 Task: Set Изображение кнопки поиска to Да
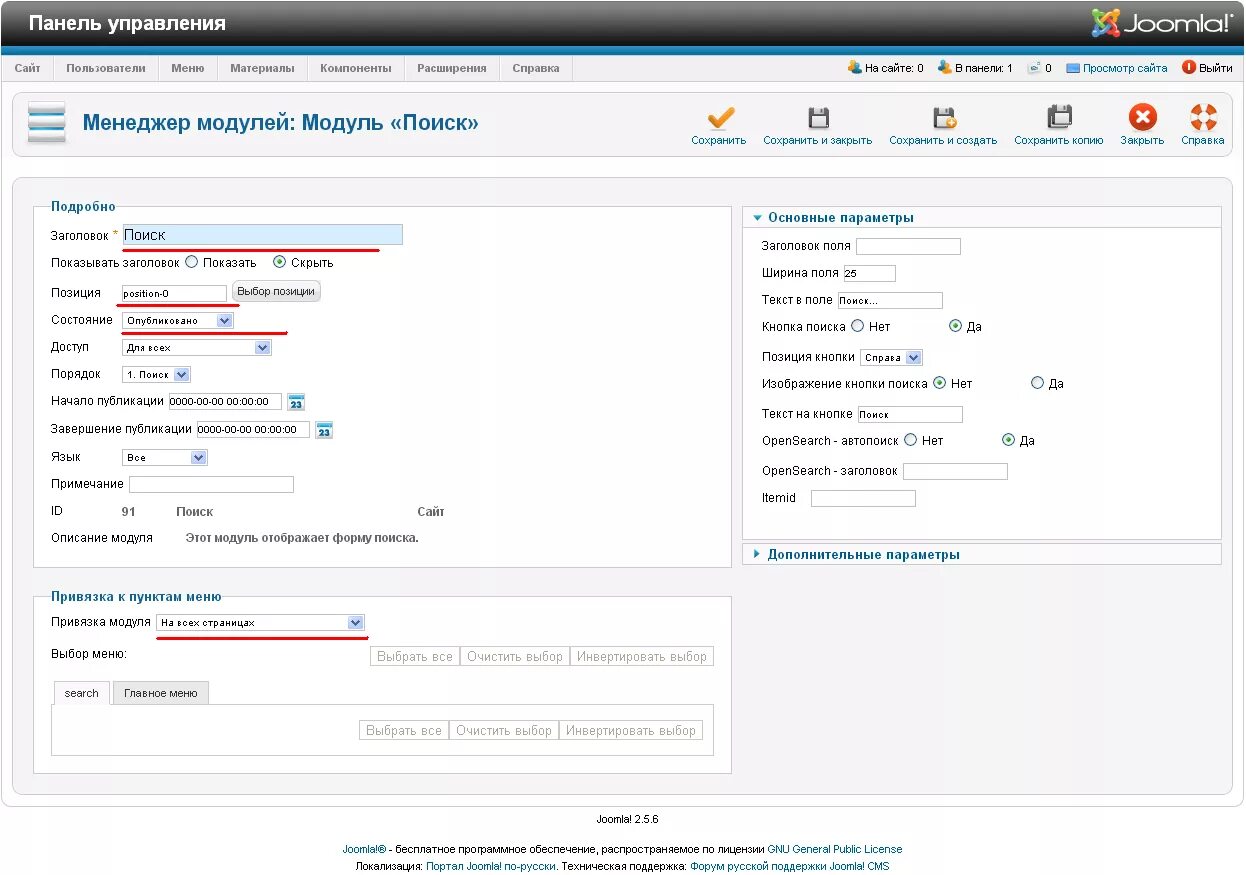coord(1037,383)
